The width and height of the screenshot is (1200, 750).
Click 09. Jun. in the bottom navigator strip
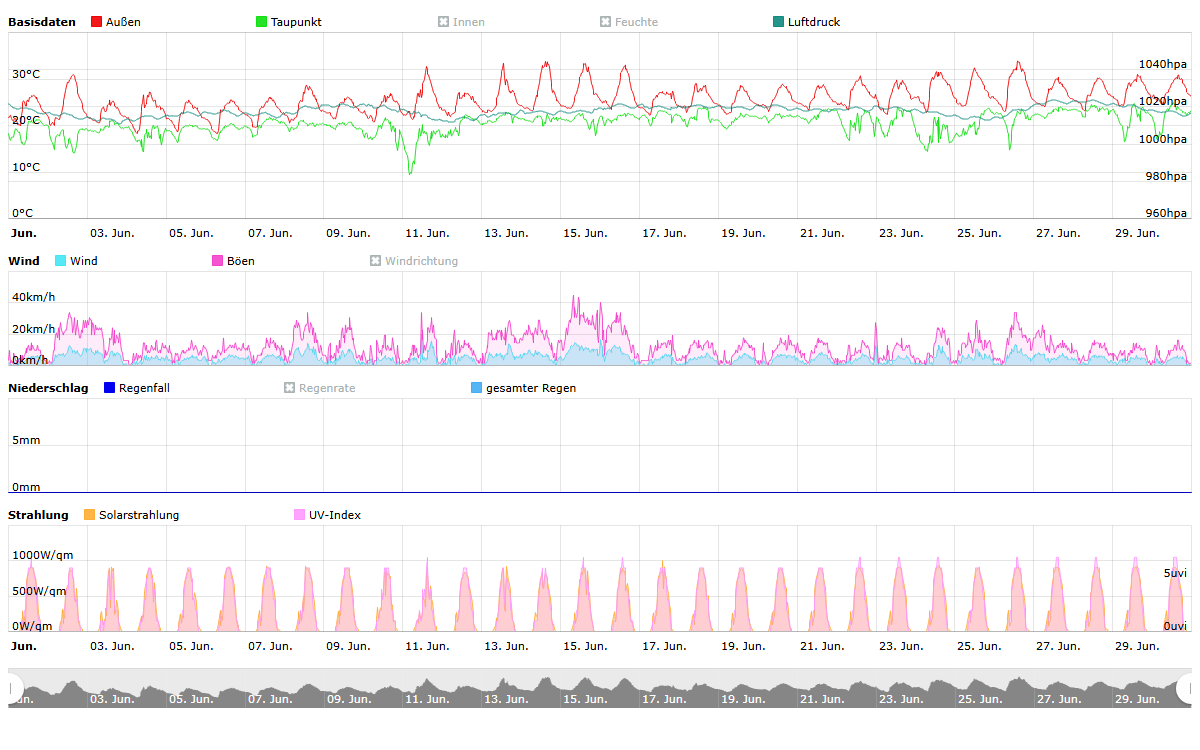coord(348,699)
